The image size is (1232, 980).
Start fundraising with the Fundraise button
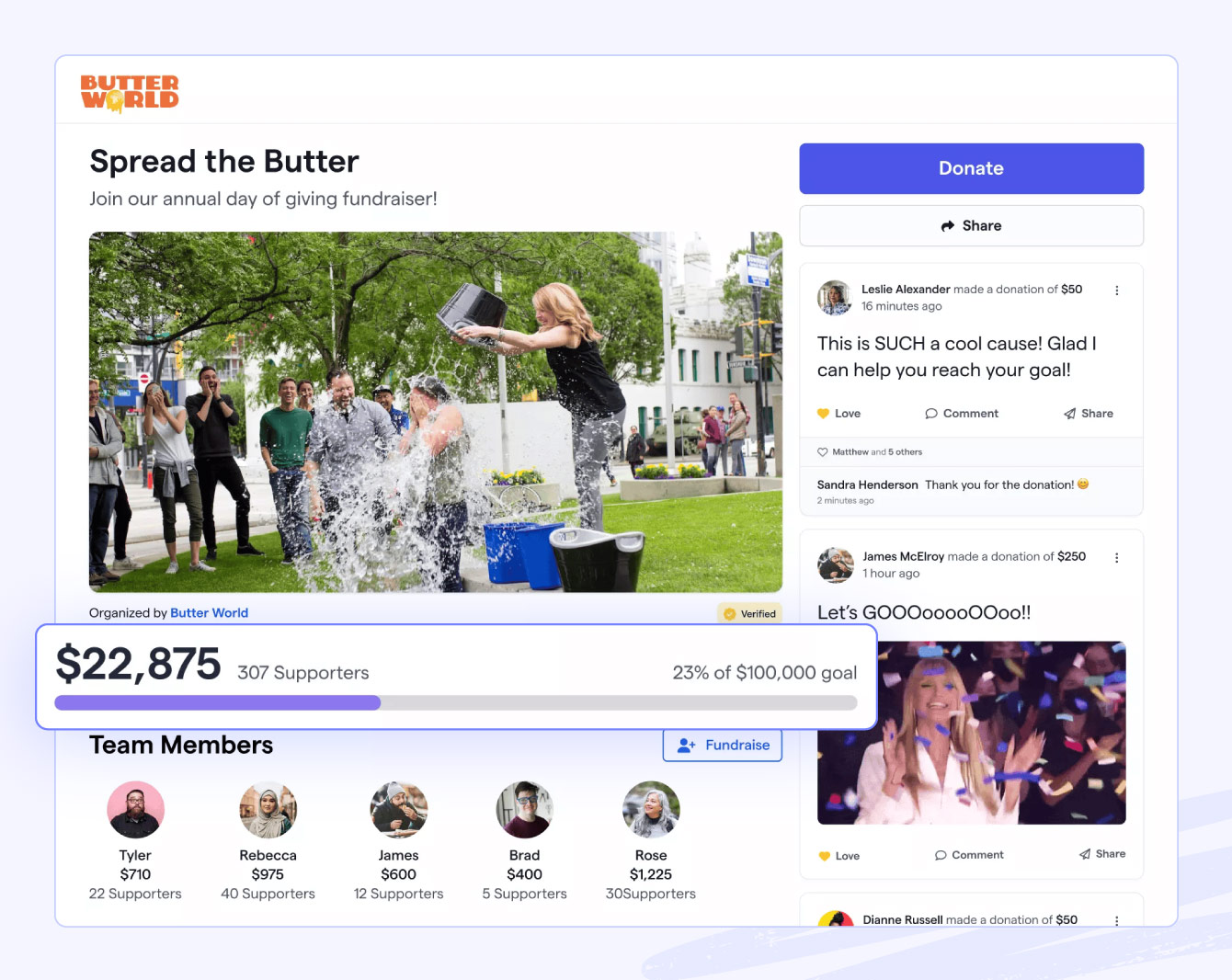coord(723,746)
